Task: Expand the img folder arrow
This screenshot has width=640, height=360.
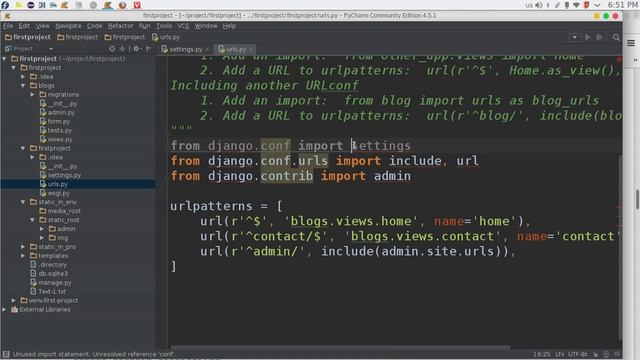Action: [42, 238]
